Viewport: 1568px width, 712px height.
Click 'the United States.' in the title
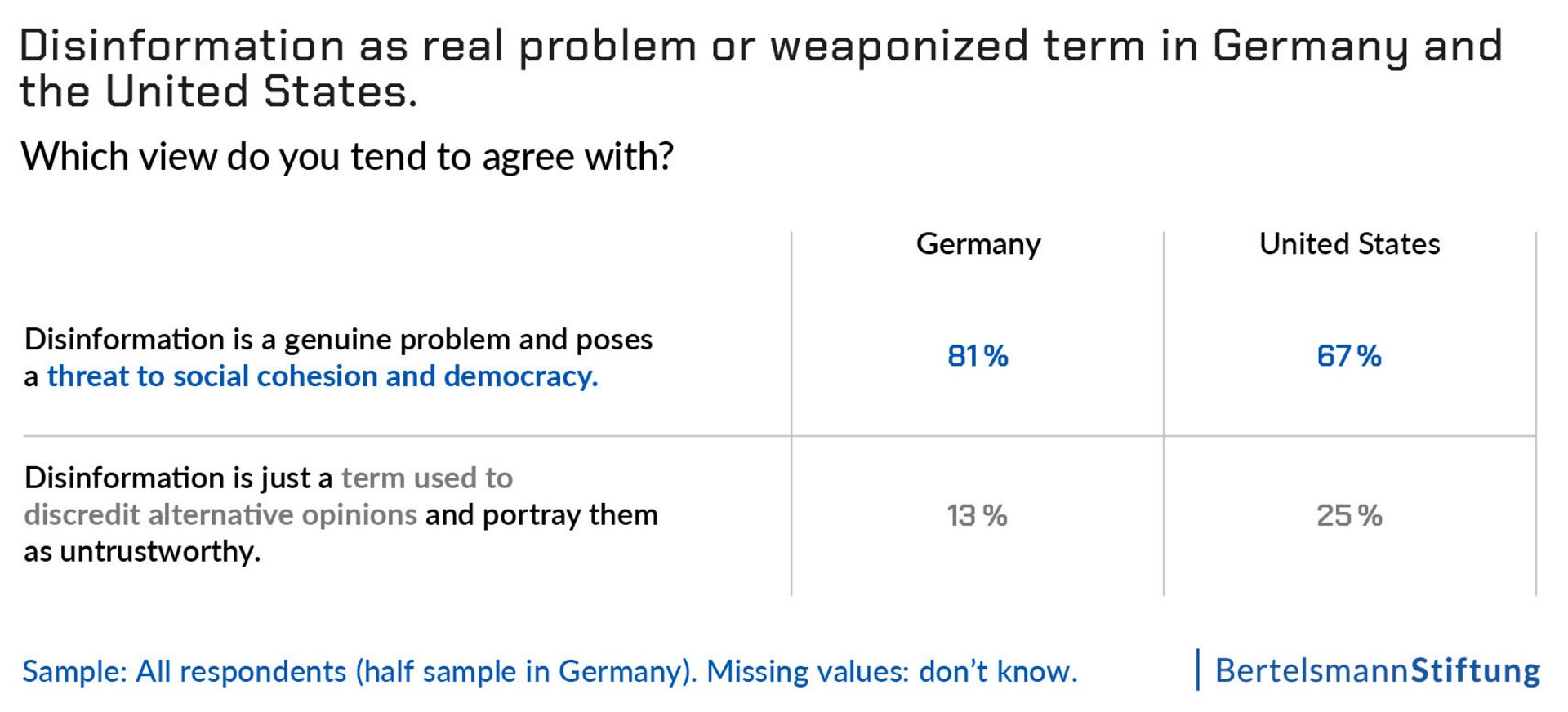click(218, 91)
